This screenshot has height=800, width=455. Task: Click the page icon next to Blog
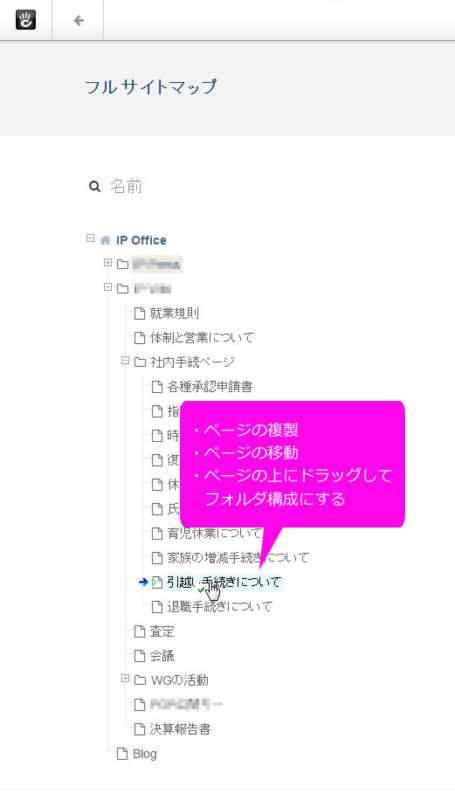click(122, 754)
